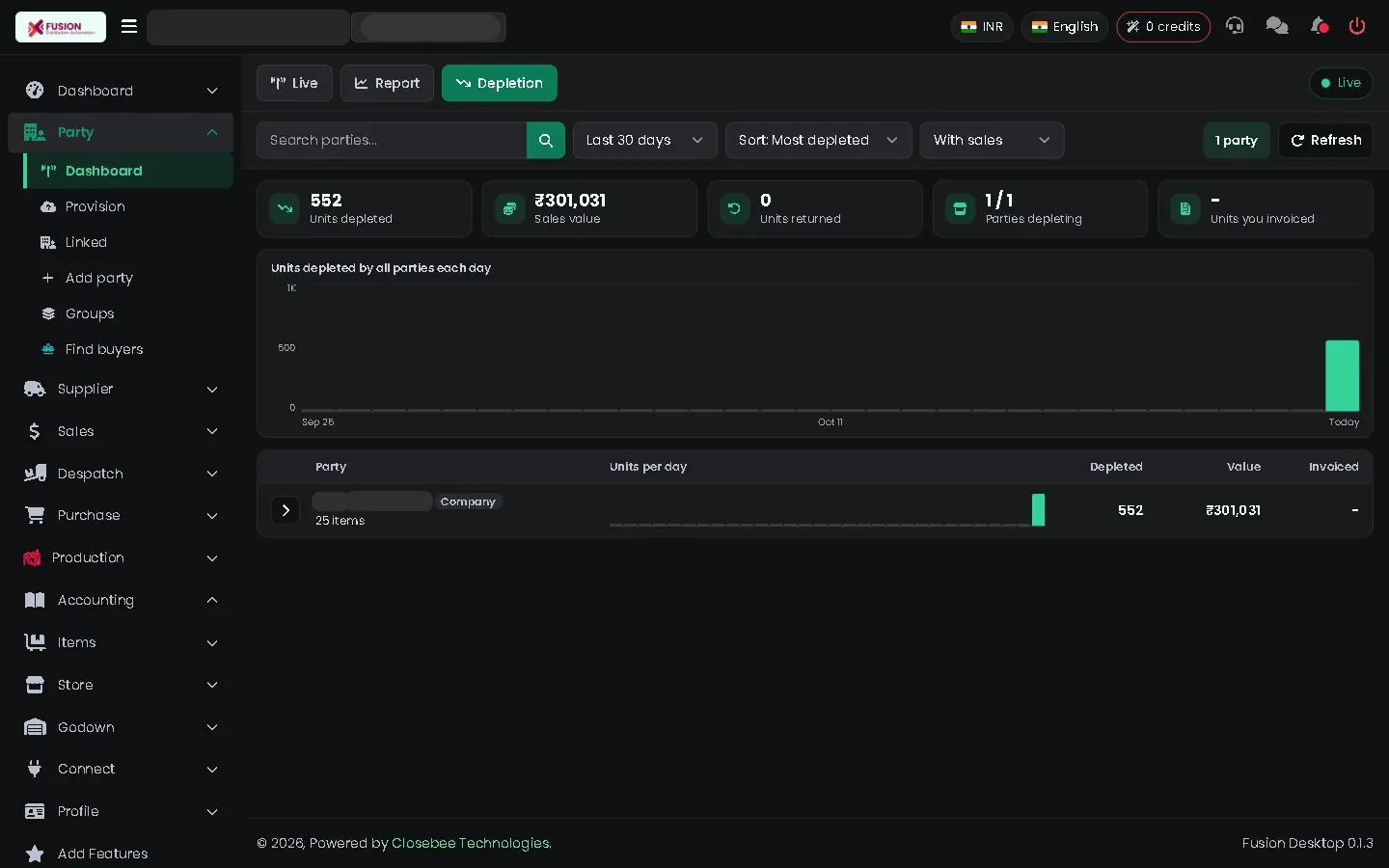
Task: Open Provision in the Party submenu
Action: [128, 206]
